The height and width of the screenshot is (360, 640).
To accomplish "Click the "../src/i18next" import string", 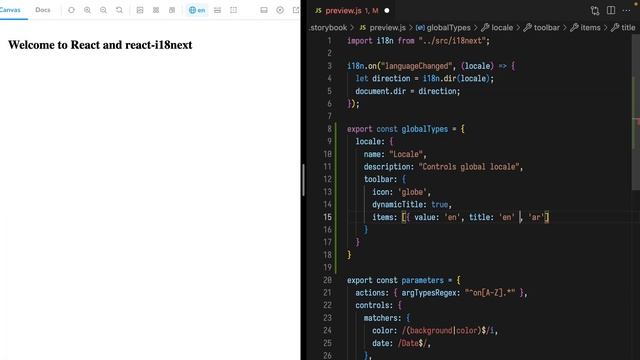I will pyautogui.click(x=452, y=41).
